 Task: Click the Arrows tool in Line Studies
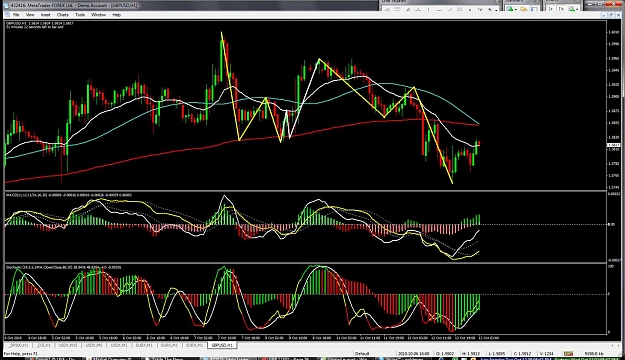click(x=490, y=10)
